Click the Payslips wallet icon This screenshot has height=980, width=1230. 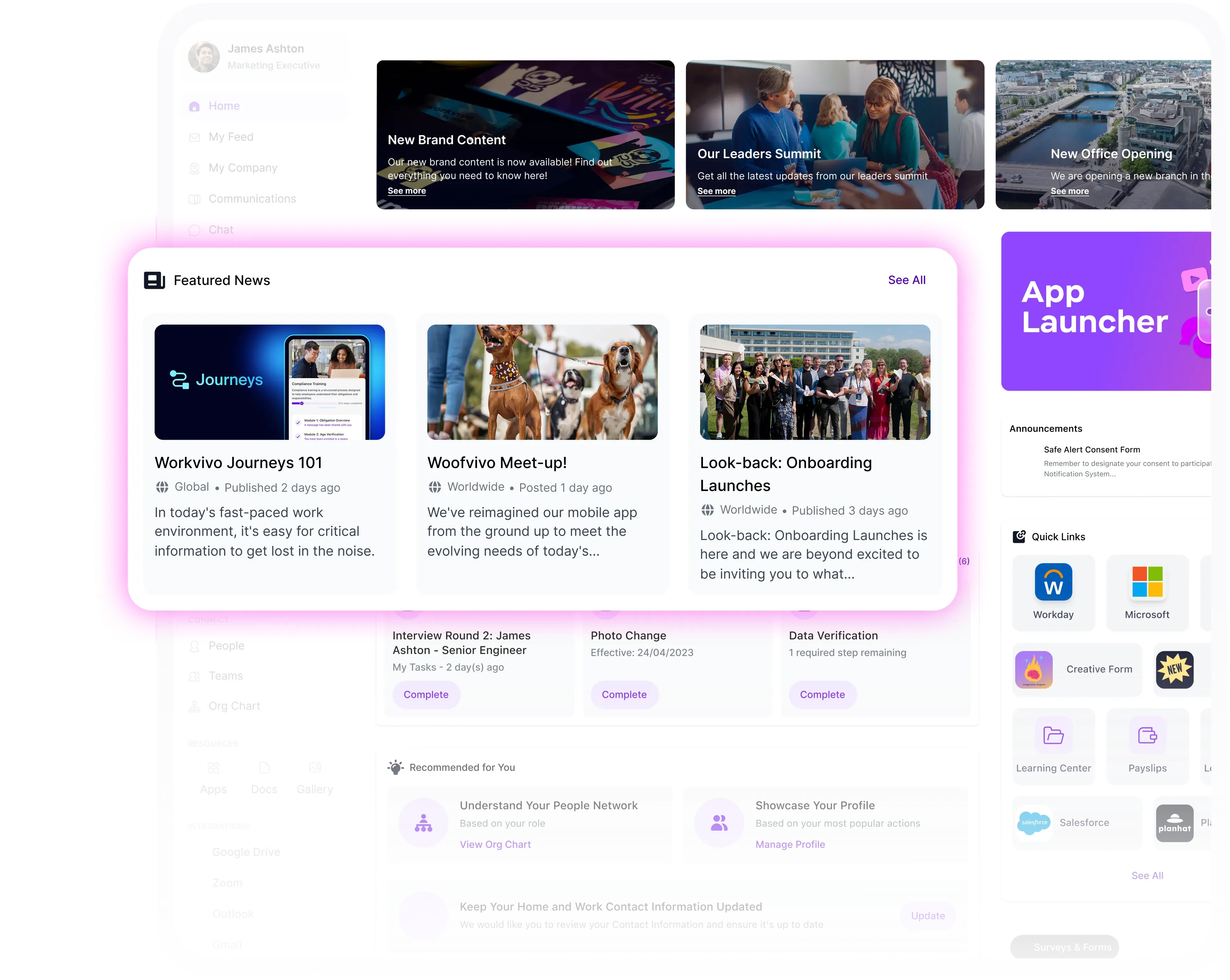coord(1147,735)
